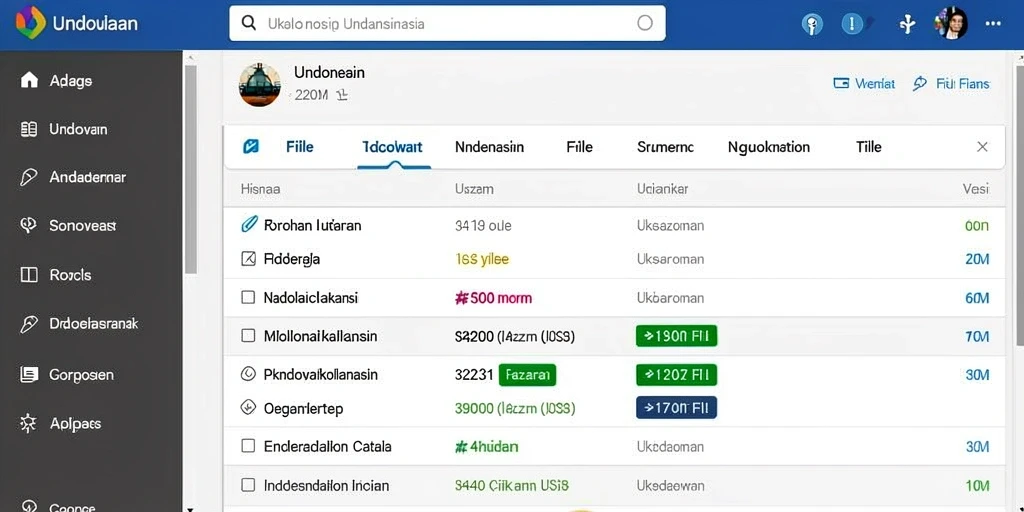Click the Andadernar pen icon
This screenshot has height=512, width=1024.
(29, 177)
